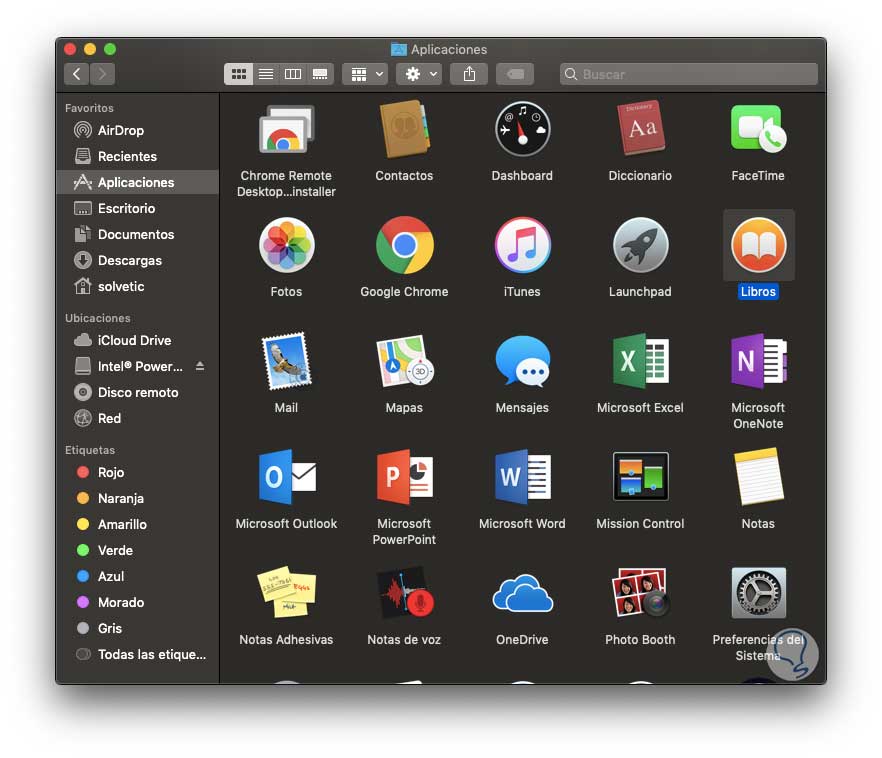Launch the Mensajes app
The width and height of the screenshot is (882, 758).
(x=522, y=361)
